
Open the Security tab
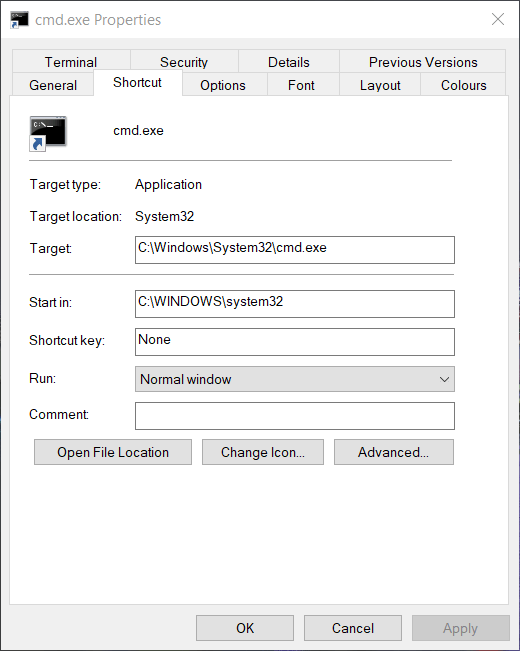(184, 62)
